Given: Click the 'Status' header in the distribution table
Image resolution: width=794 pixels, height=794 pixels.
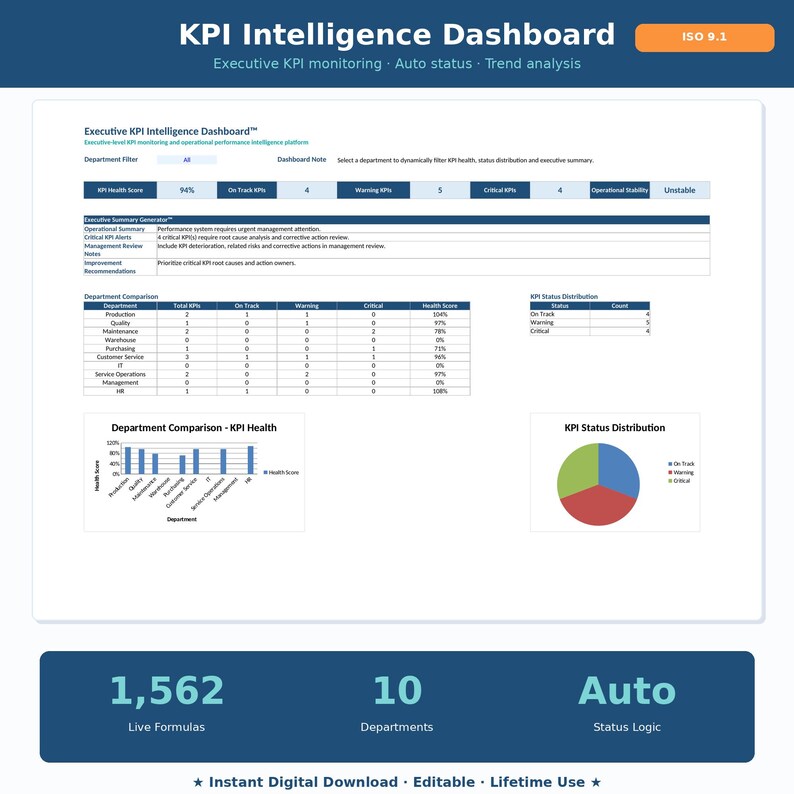Looking at the screenshot, I should (560, 306).
